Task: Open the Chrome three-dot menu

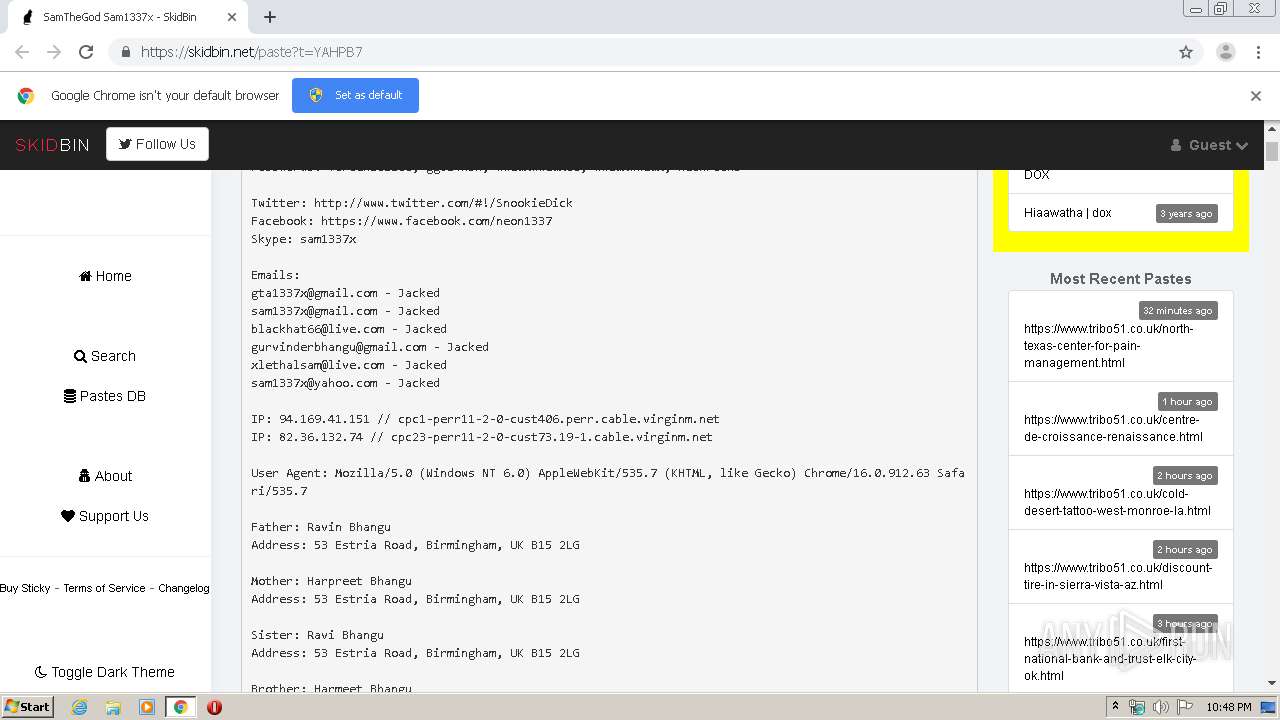Action: [1256, 52]
